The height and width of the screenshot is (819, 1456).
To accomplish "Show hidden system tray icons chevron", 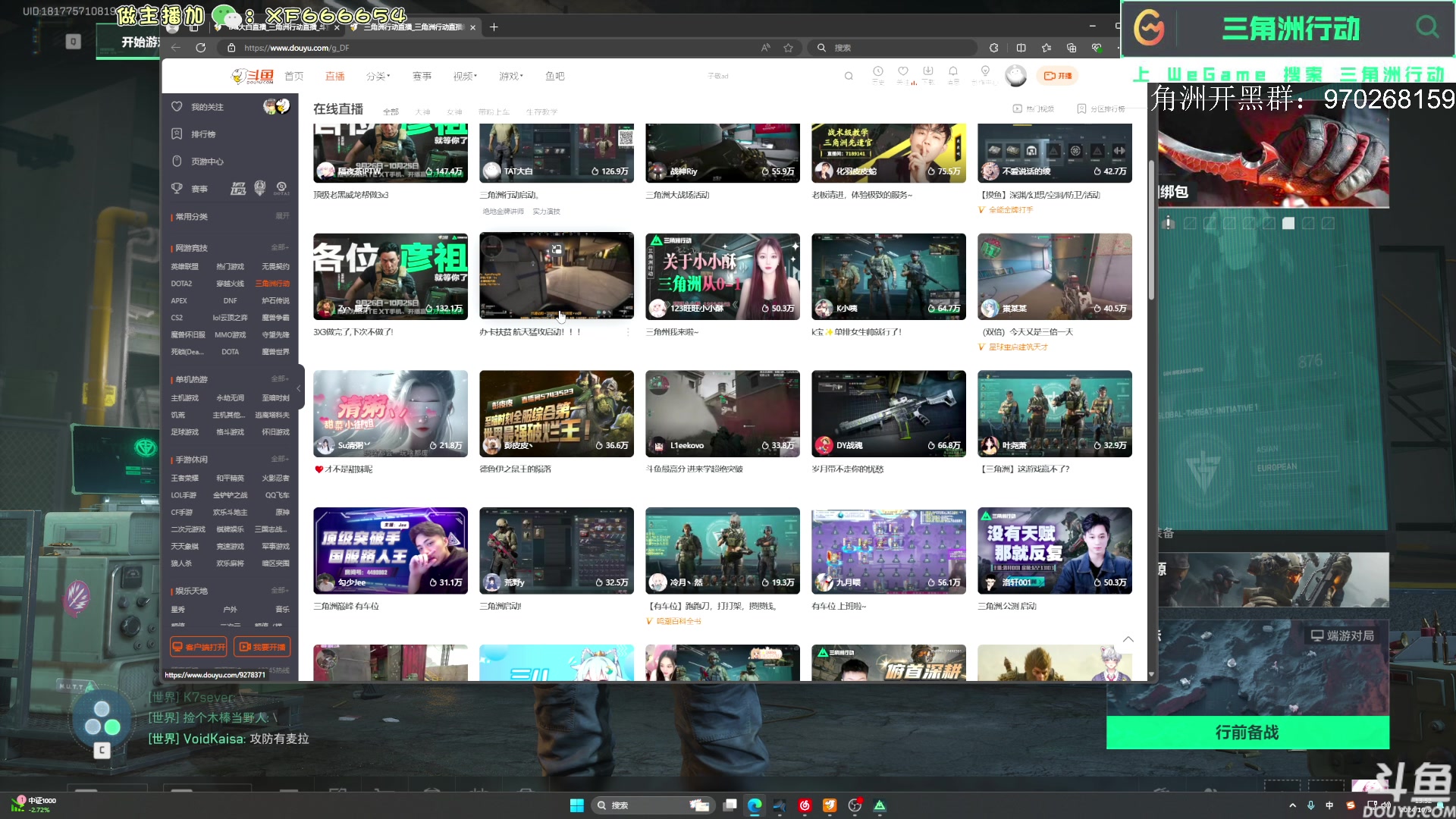I will tap(1292, 805).
